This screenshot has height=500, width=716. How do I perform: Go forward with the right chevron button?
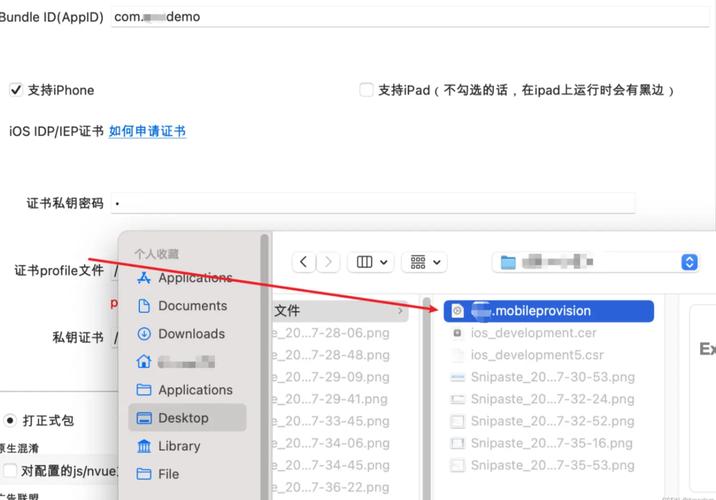point(328,262)
